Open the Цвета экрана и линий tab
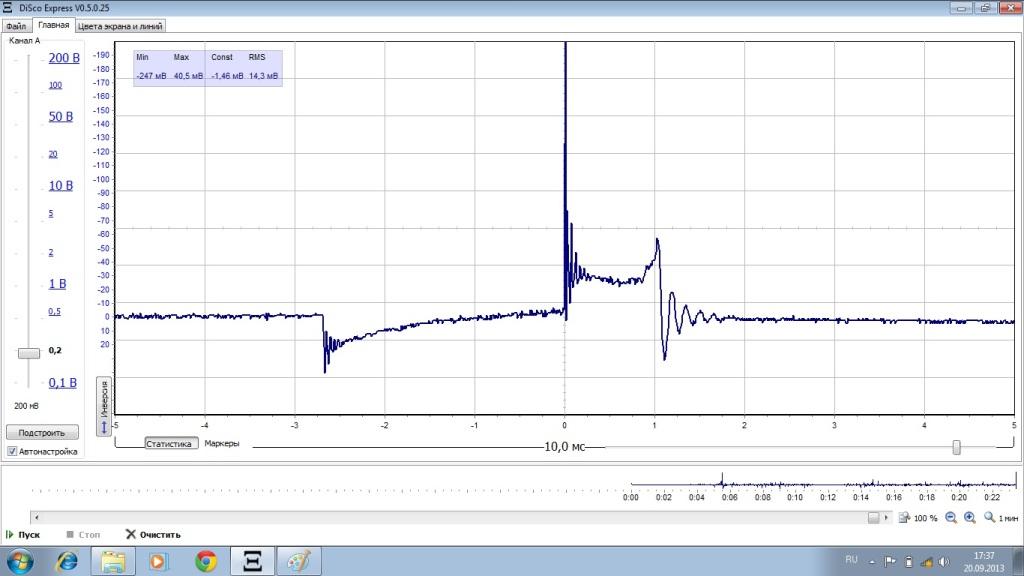 coord(120,26)
